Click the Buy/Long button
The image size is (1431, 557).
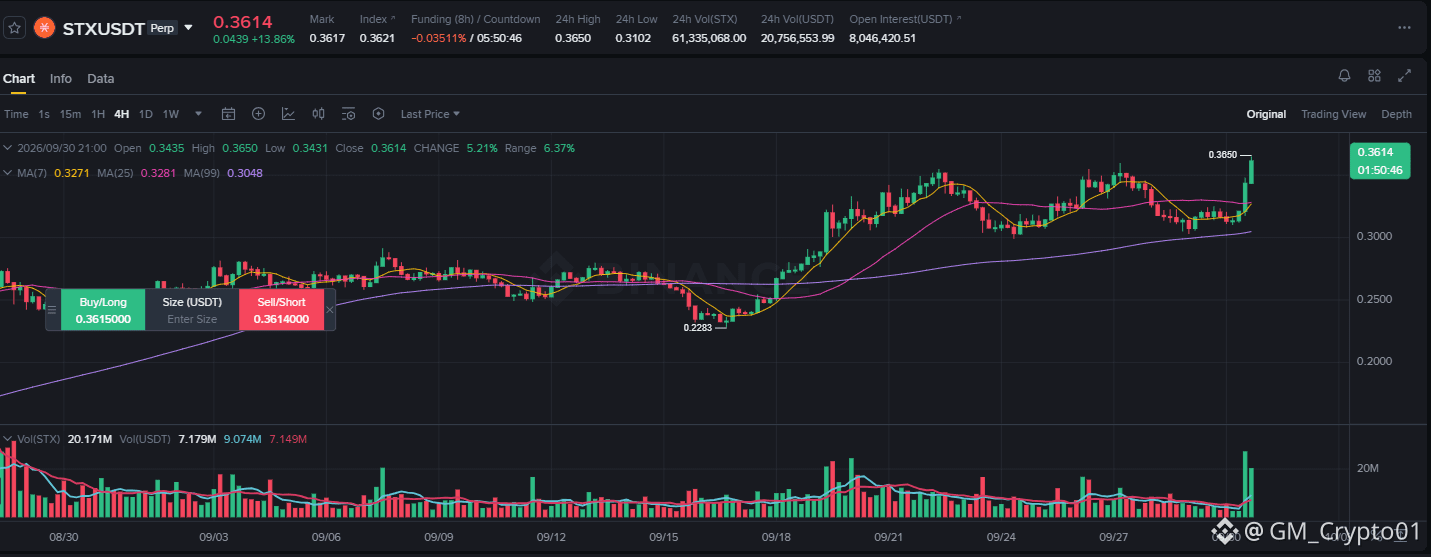click(x=103, y=310)
